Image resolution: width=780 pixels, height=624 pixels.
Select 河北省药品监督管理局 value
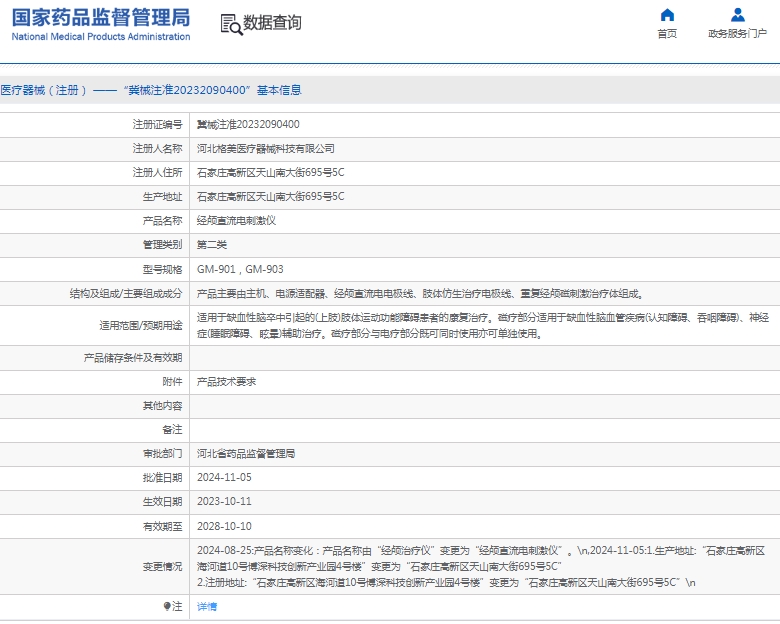click(x=246, y=453)
